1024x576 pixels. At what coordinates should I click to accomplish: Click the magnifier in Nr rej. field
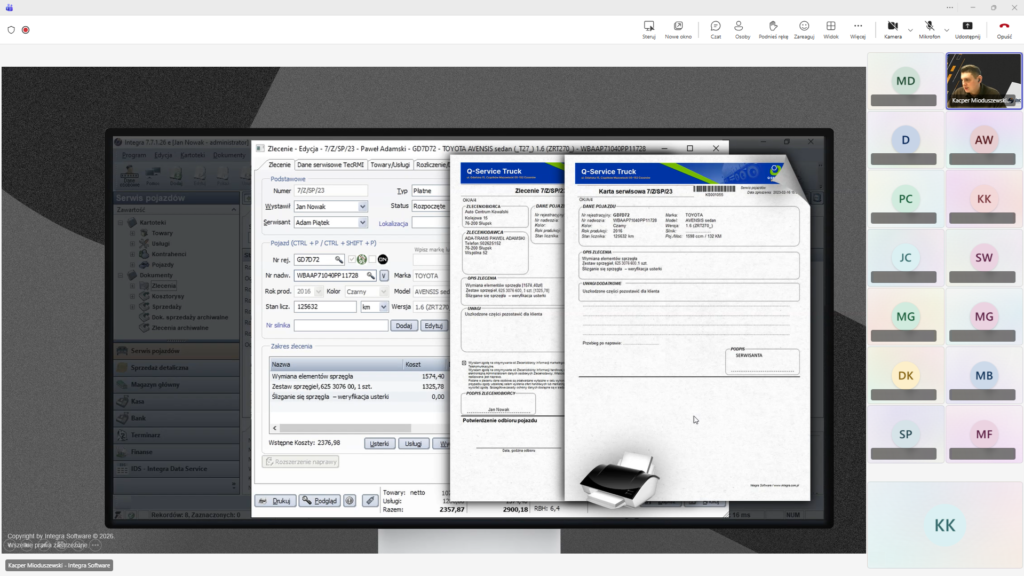[341, 259]
